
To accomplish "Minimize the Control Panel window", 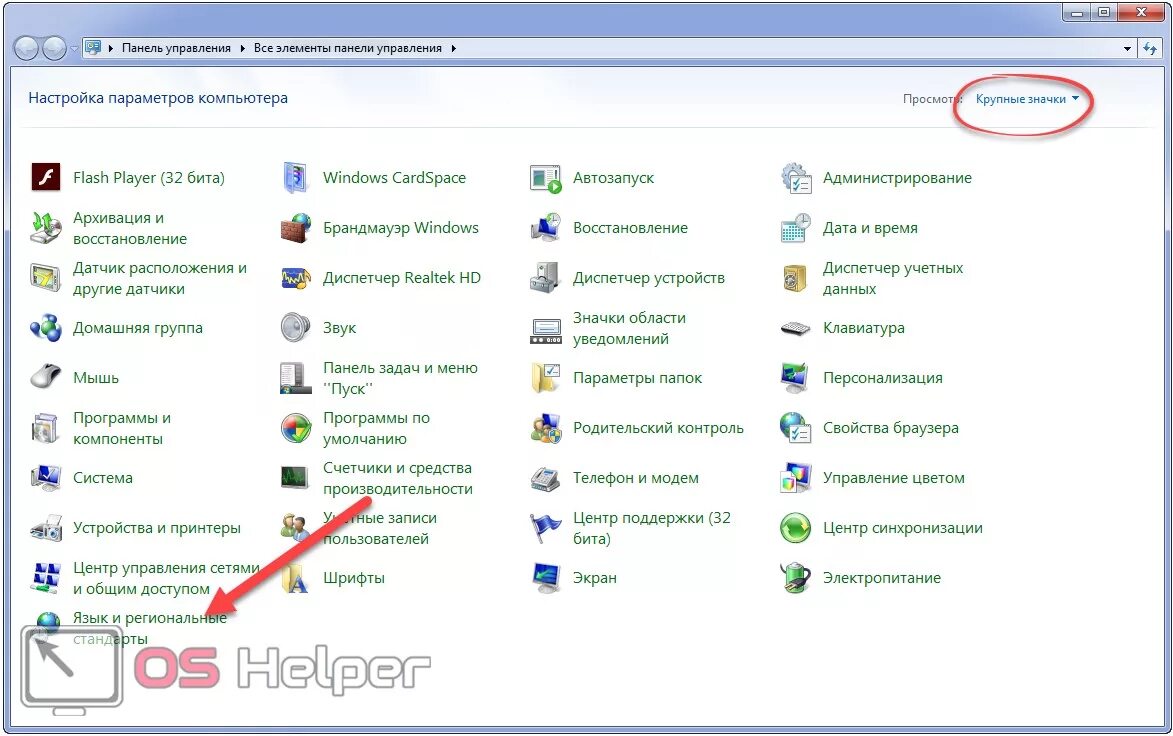I will 1076,13.
